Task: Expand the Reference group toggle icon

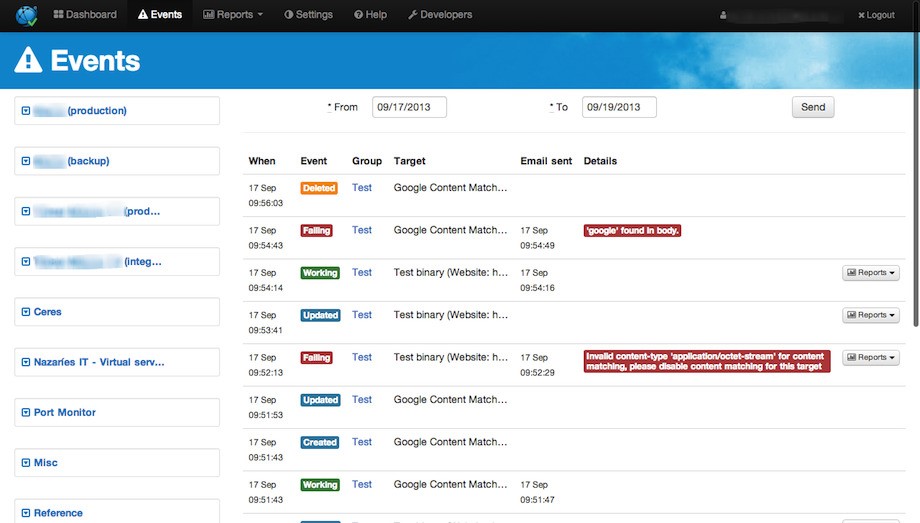Action: 26,513
